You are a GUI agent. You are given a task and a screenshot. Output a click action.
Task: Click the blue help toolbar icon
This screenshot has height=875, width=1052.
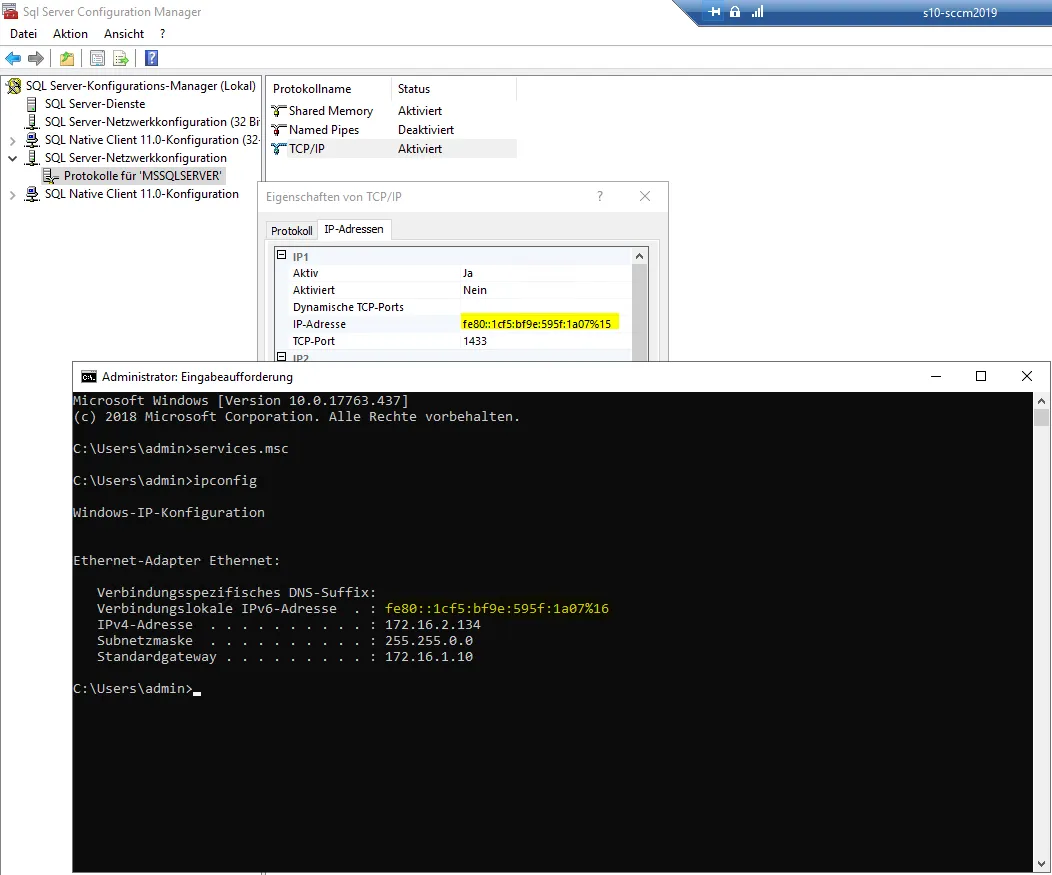(x=151, y=58)
